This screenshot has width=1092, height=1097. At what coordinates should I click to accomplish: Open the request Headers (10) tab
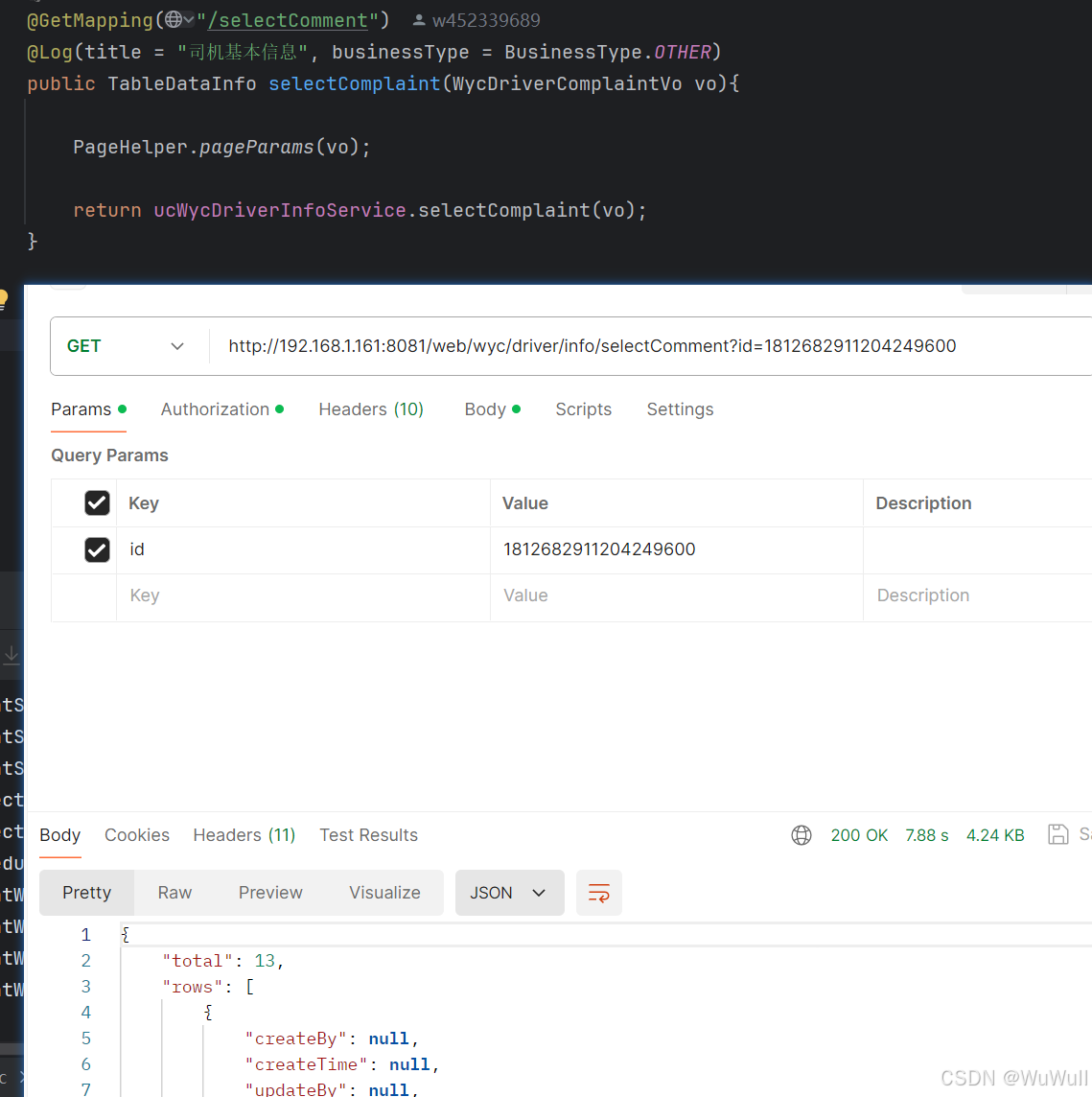tap(371, 409)
